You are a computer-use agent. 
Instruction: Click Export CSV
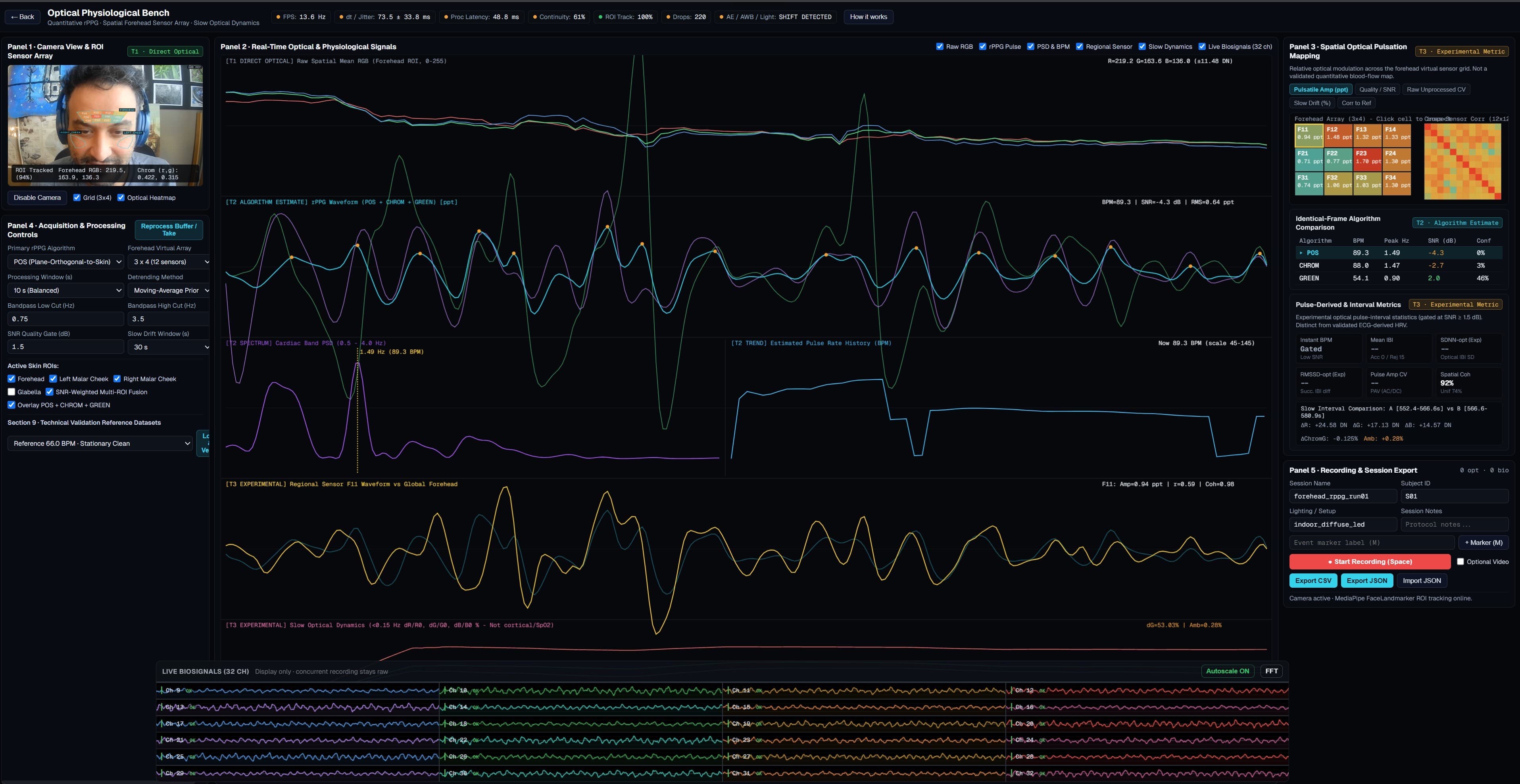click(1313, 581)
